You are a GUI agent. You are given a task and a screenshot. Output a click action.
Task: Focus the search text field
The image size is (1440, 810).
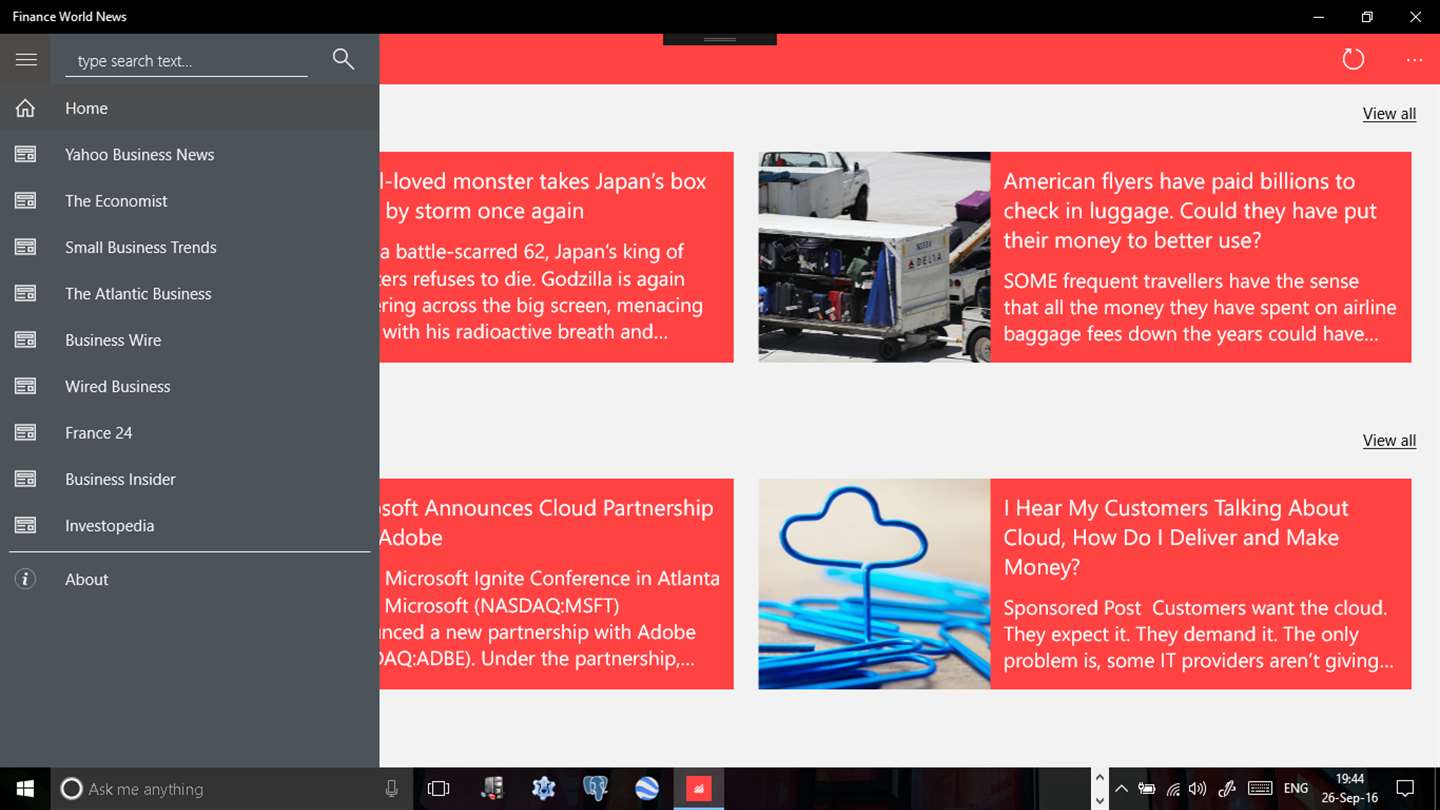[x=187, y=61]
